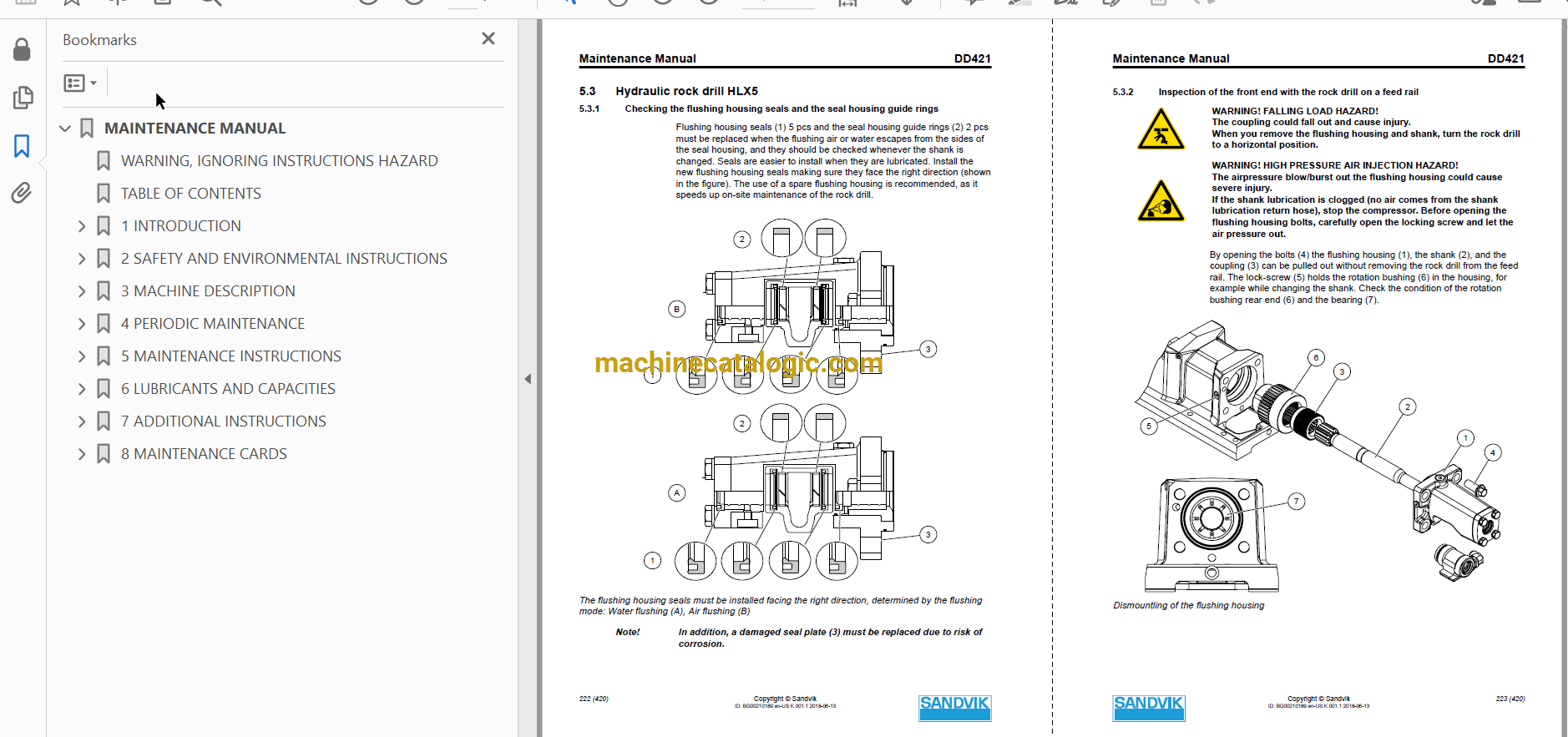Expand the 5 MAINTENANCE INSTRUCTIONS bookmark
Screen dimensions: 1568x737
tap(82, 356)
